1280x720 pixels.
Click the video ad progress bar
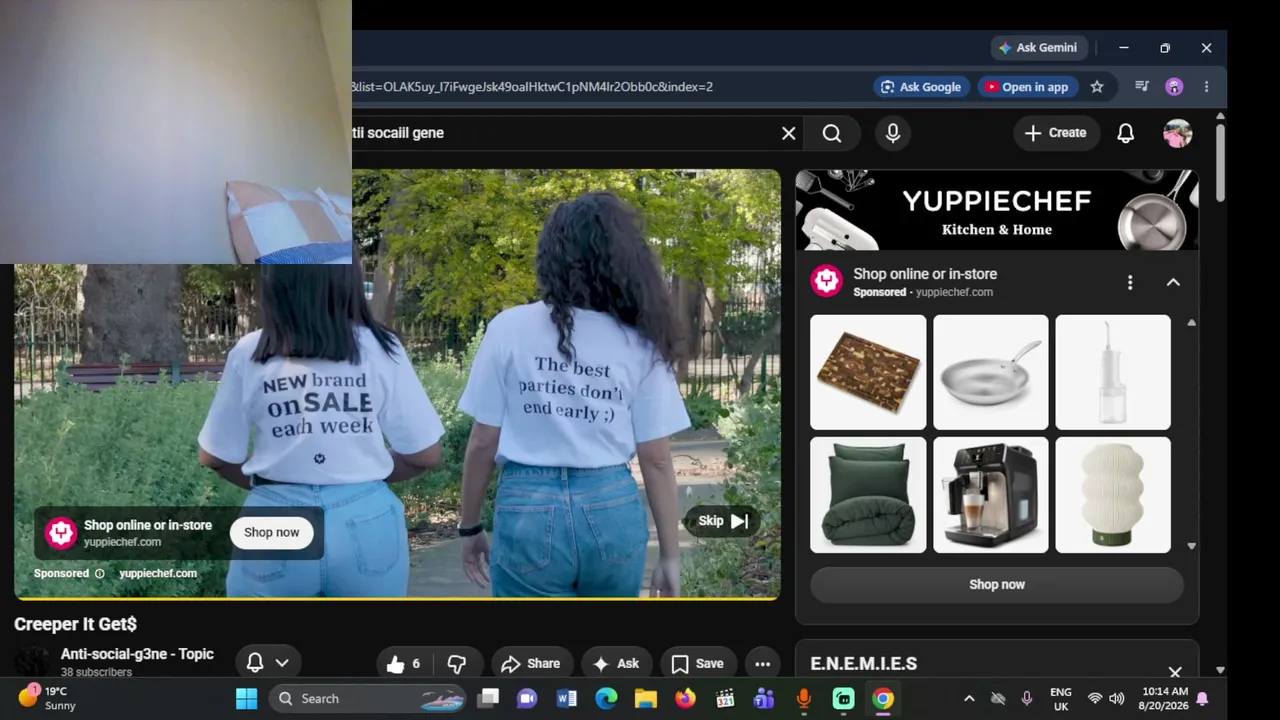[397, 598]
